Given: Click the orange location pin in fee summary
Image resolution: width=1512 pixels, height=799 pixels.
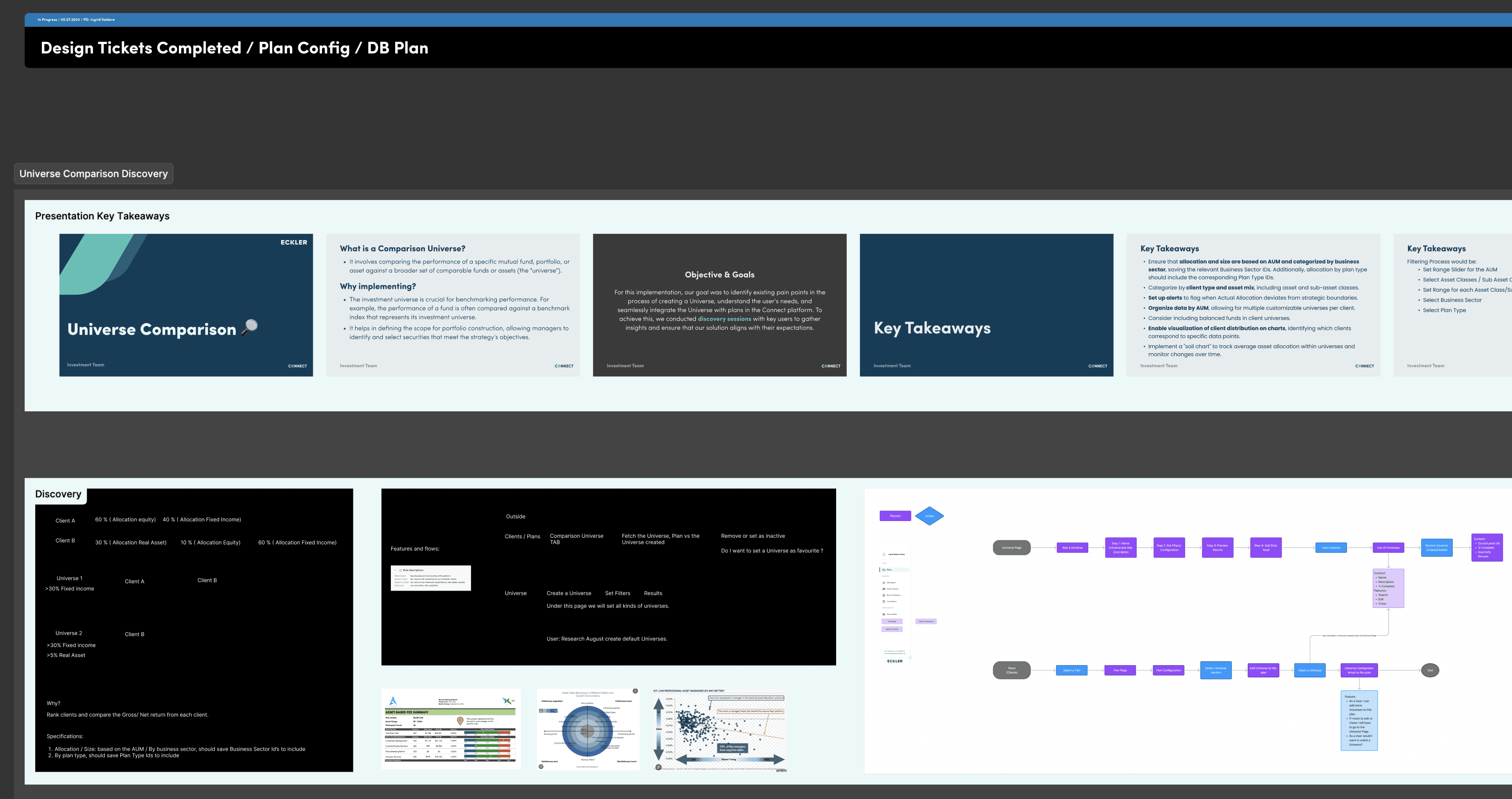Looking at the screenshot, I should [460, 721].
